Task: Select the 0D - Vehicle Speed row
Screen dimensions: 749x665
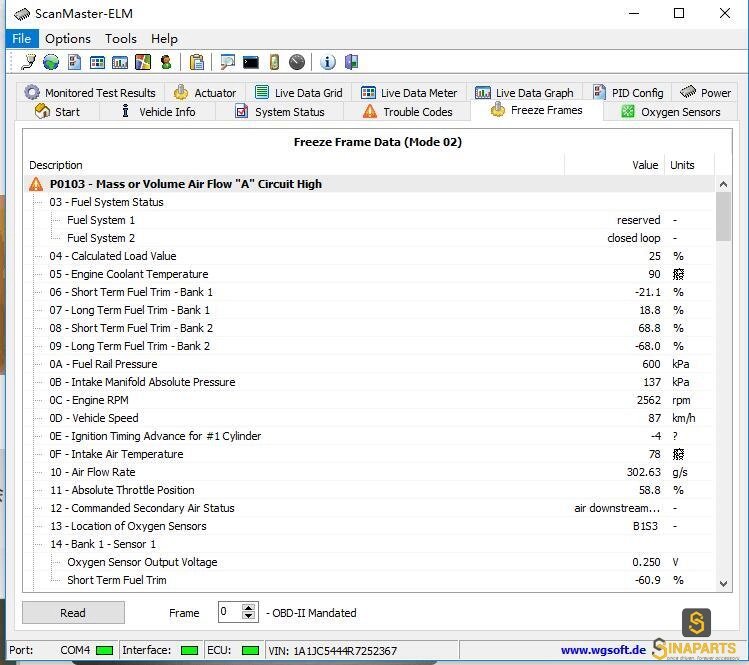Action: click(370, 418)
